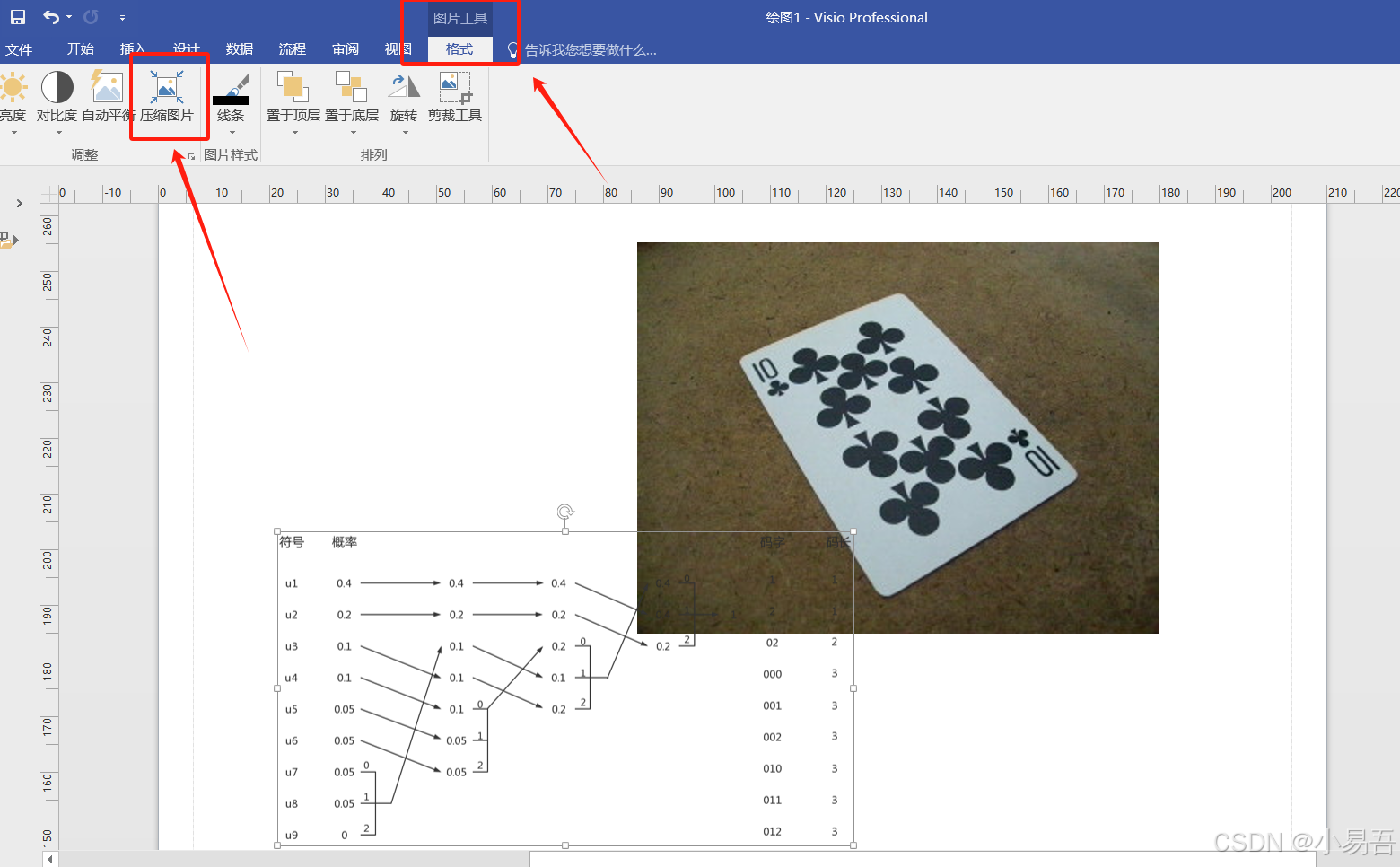This screenshot has width=1400, height=867.
Task: Adjust picture brightness (亮度)
Action: pos(13,101)
